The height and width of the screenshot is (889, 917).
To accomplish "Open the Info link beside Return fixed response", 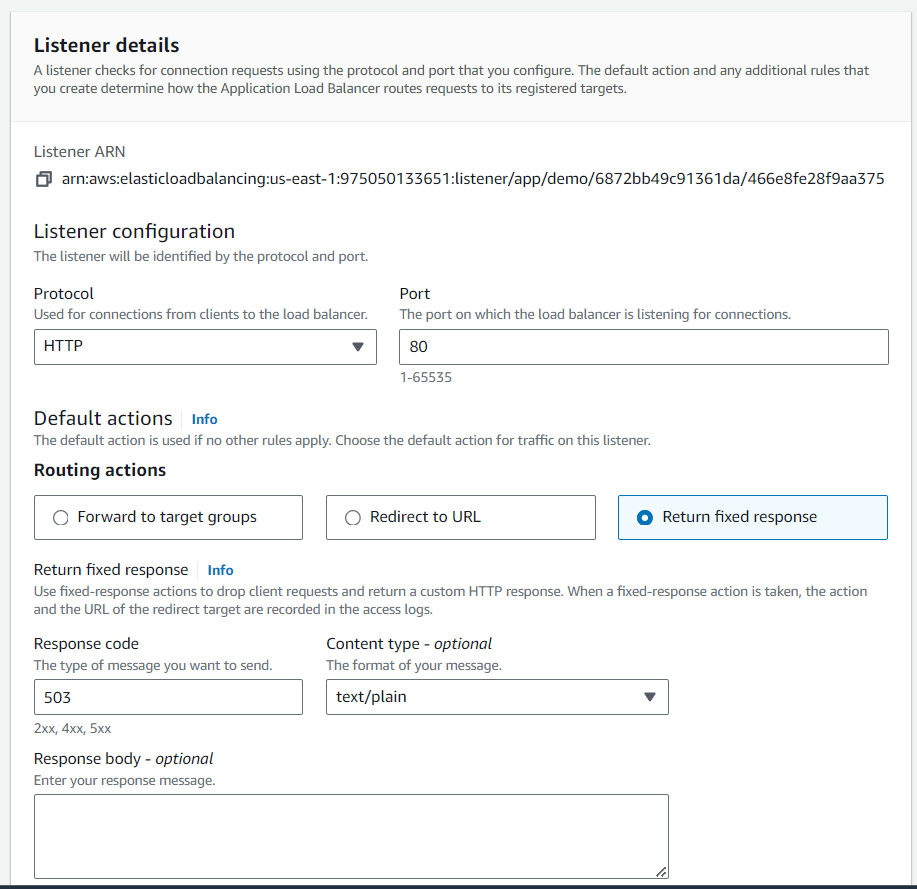I will [x=220, y=569].
